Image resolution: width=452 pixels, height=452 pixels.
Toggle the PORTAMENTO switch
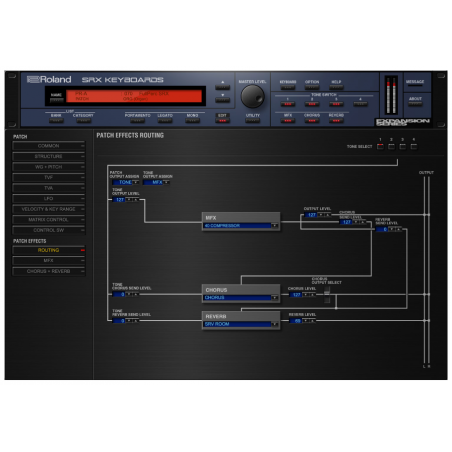coord(137,121)
